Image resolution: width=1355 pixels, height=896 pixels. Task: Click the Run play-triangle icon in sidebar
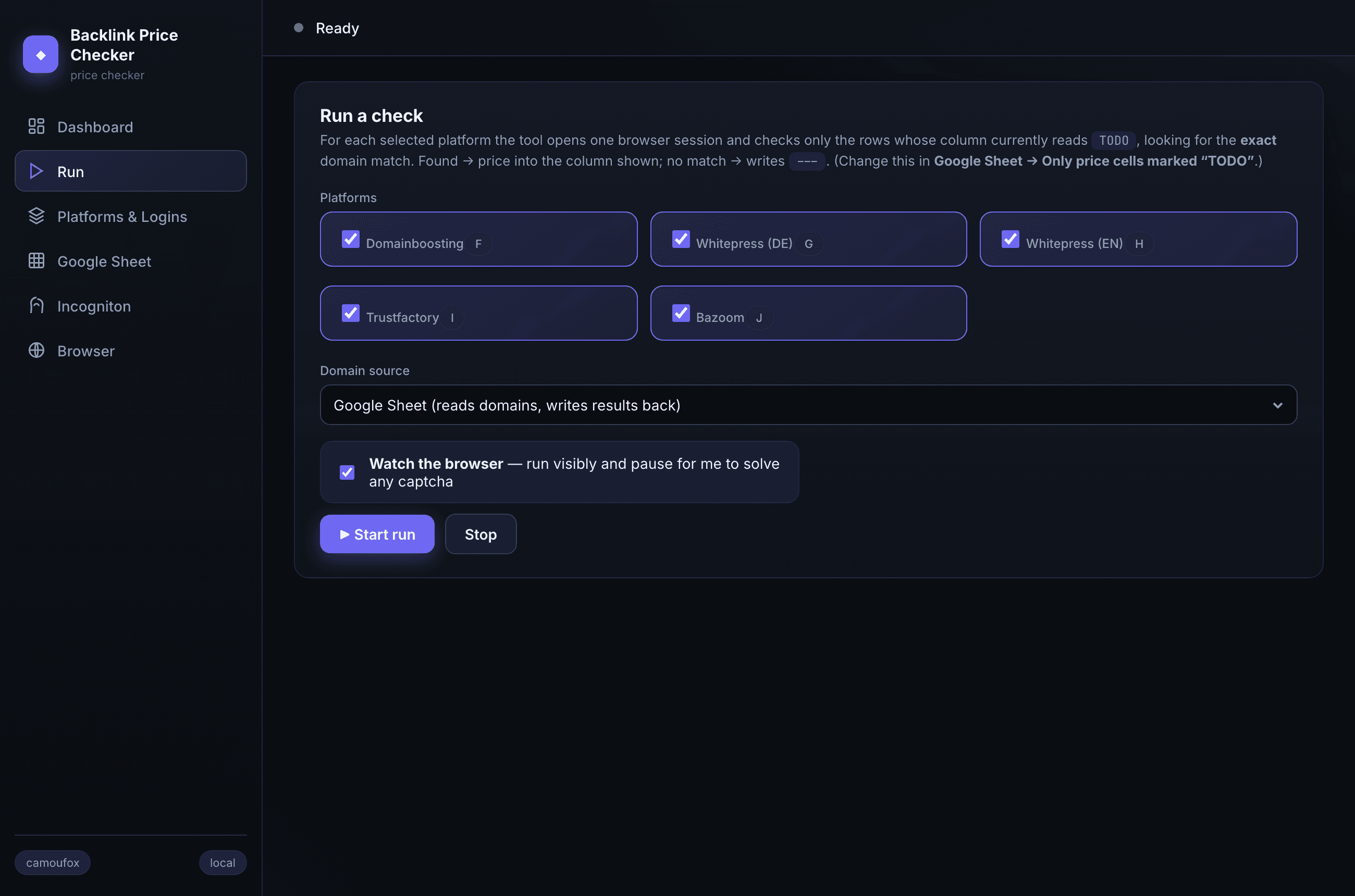coord(36,171)
